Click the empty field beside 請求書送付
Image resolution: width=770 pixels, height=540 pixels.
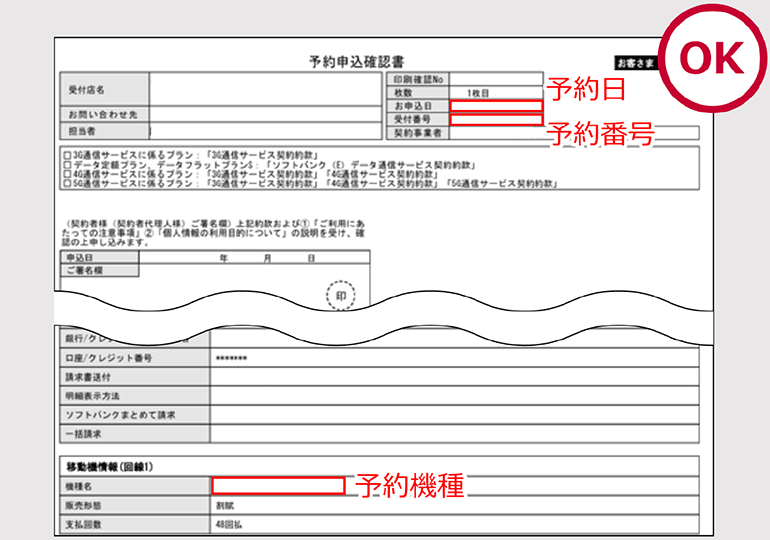coord(454,377)
